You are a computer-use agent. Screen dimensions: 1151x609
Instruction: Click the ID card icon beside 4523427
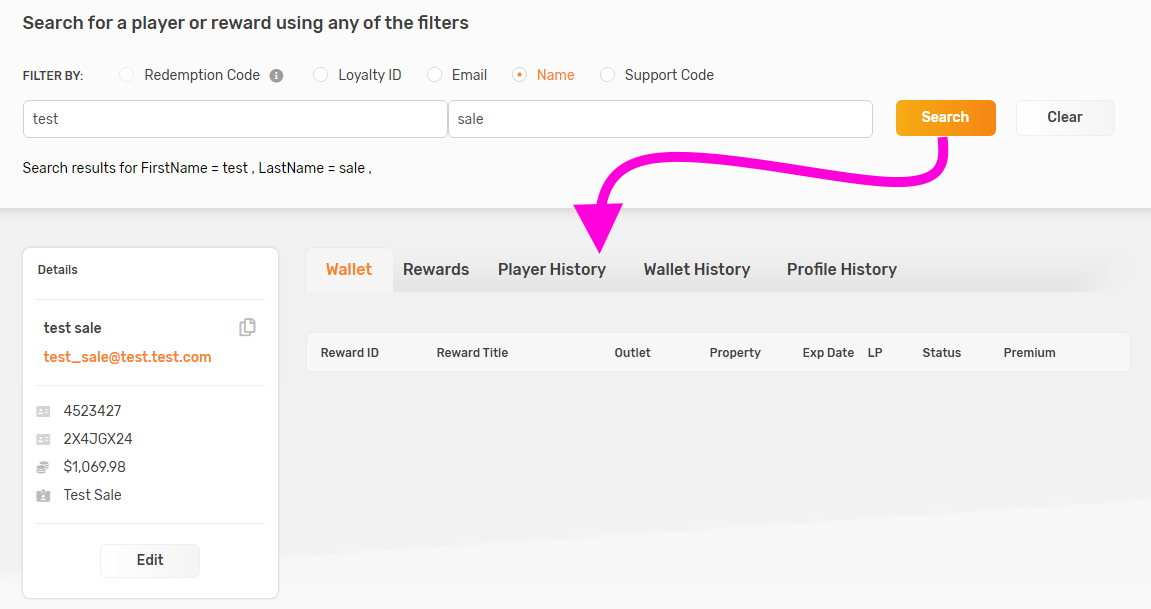pyautogui.click(x=43, y=411)
